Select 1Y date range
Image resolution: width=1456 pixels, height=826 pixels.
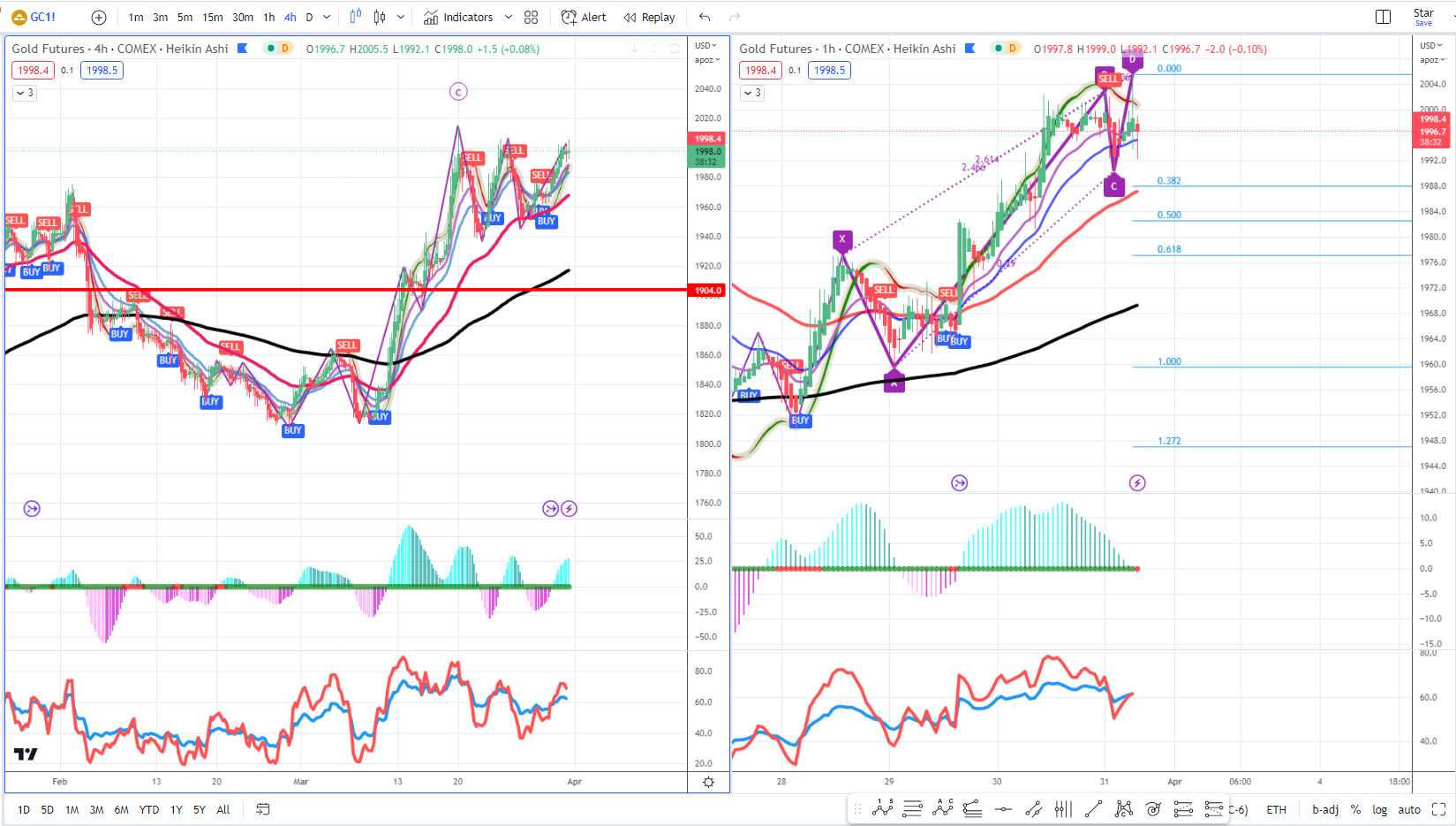(x=177, y=809)
